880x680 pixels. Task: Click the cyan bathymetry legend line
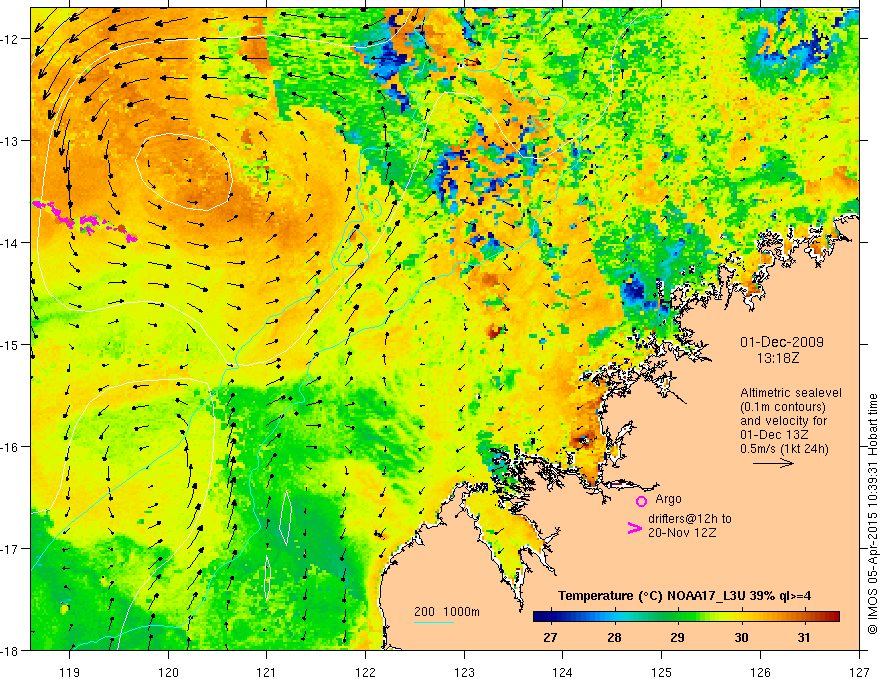point(434,622)
